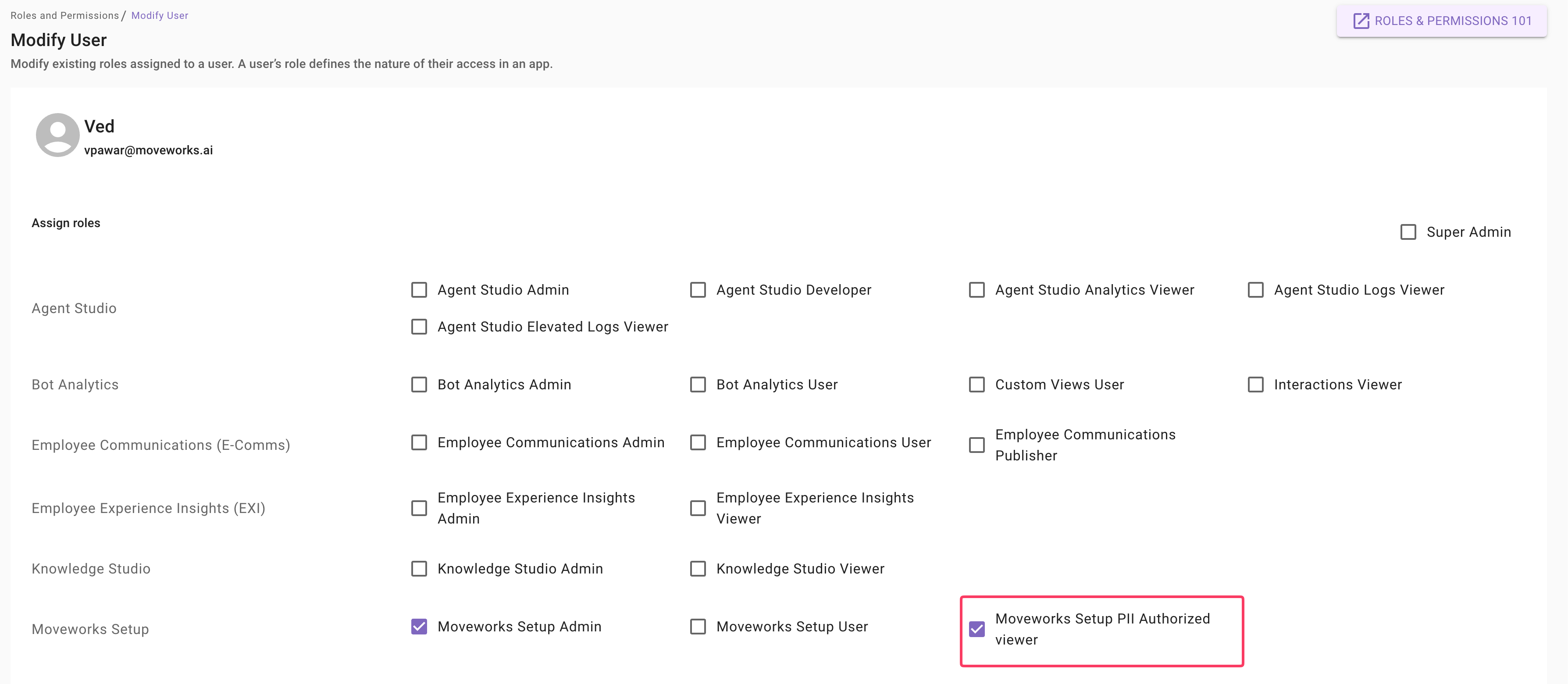Click Ved's user avatar icon
This screenshot has height=684, width=1568.
click(57, 135)
